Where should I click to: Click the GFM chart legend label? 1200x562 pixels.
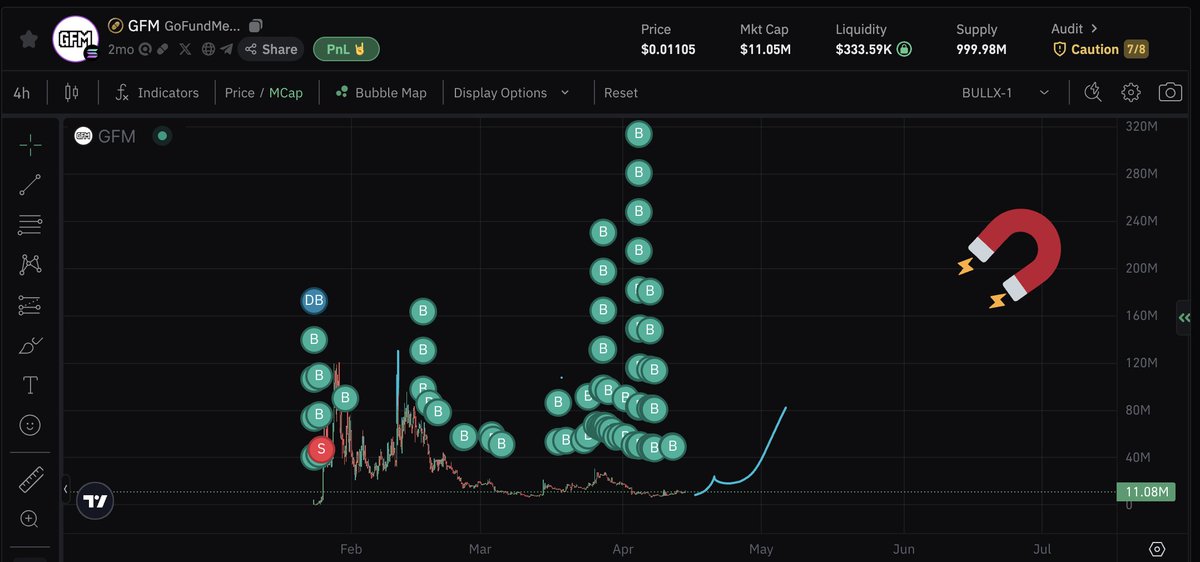[x=117, y=136]
